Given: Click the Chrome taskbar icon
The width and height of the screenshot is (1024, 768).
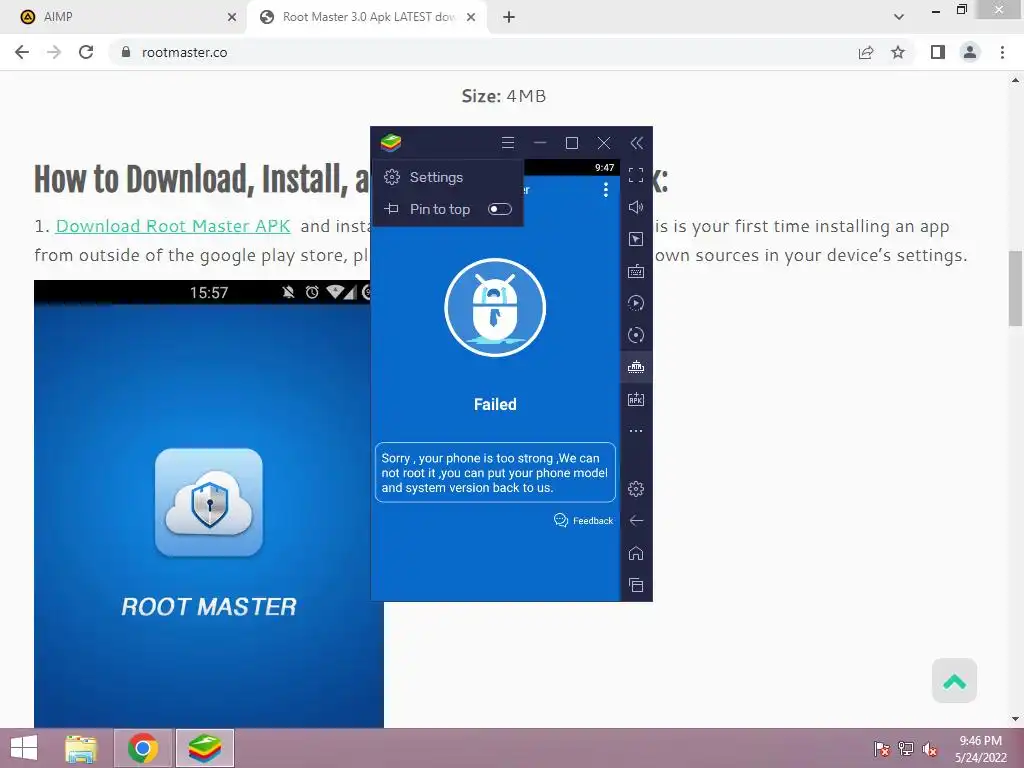Looking at the screenshot, I should pos(143,748).
